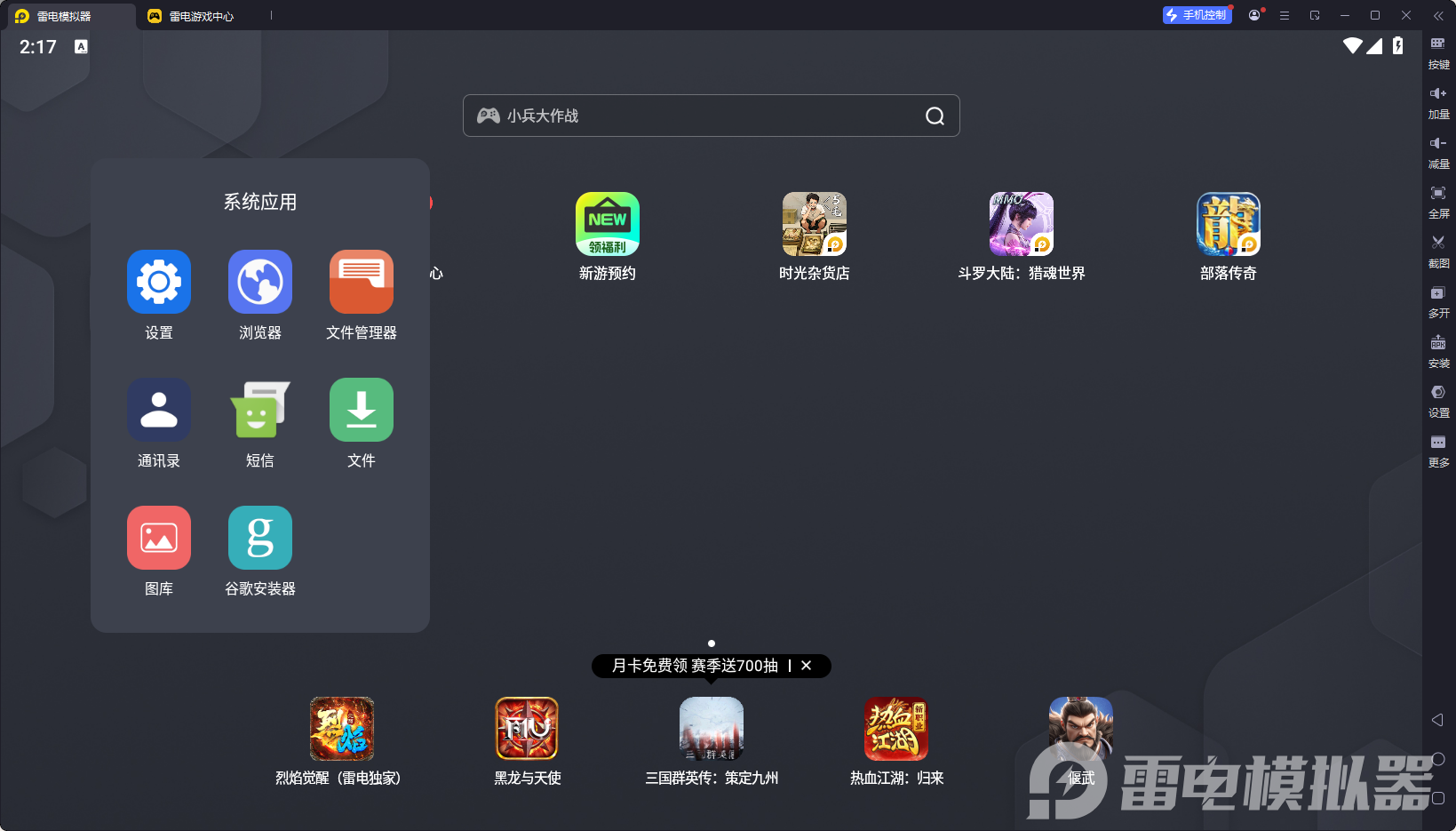This screenshot has width=1456, height=831.
Task: Decrease volume with the 减量 button
Action: (x=1438, y=153)
